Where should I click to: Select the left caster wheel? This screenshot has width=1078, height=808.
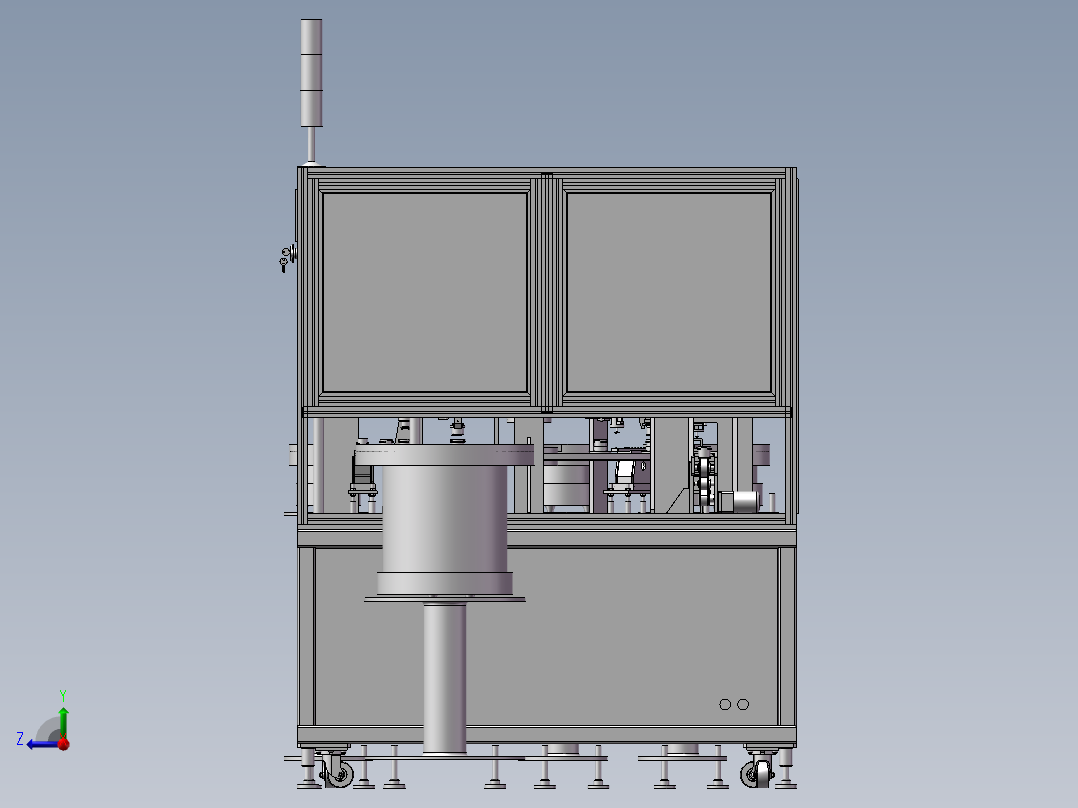pyautogui.click(x=340, y=774)
